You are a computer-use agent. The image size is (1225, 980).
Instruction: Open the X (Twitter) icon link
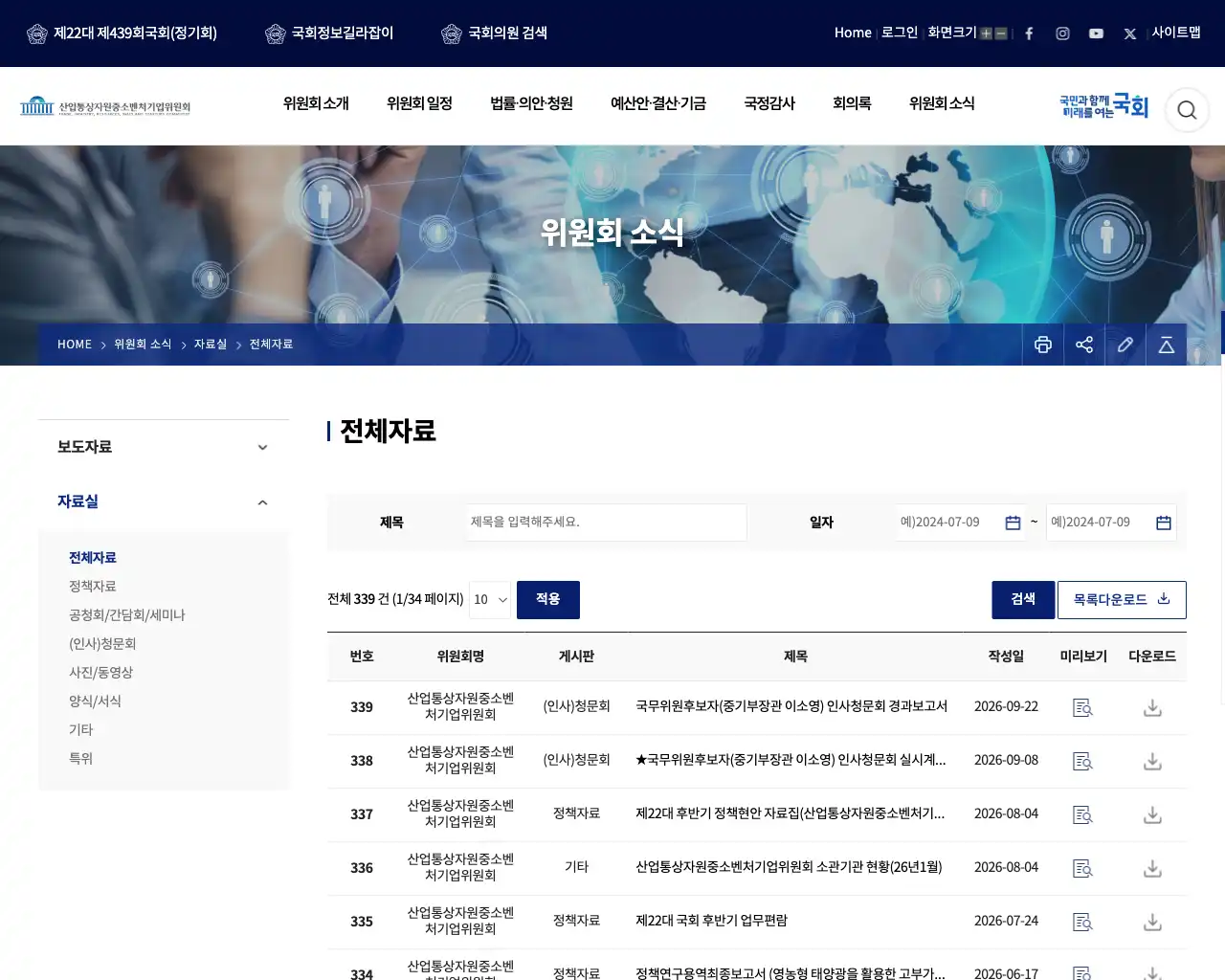click(x=1130, y=33)
